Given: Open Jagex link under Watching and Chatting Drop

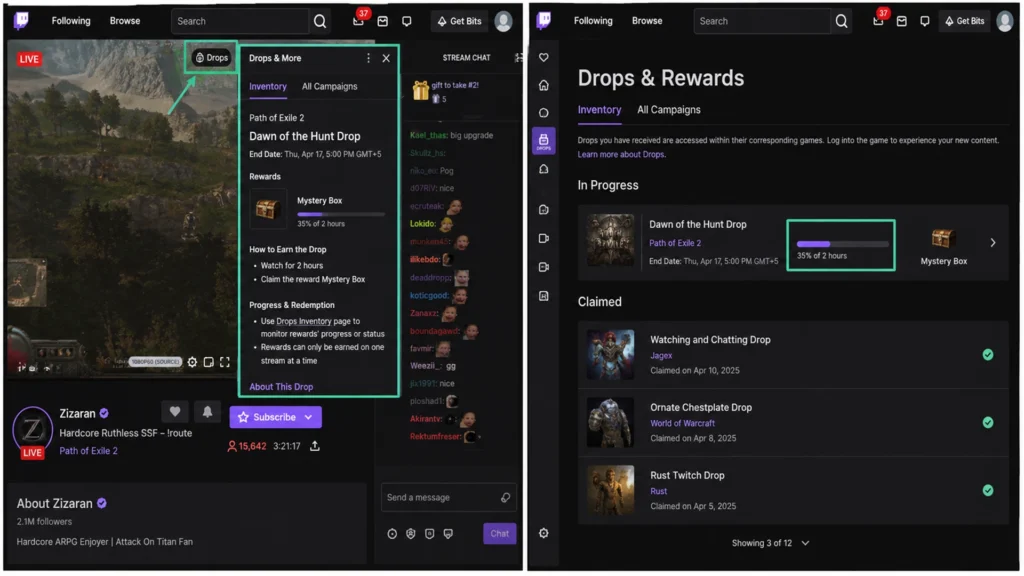Looking at the screenshot, I should (x=661, y=356).
